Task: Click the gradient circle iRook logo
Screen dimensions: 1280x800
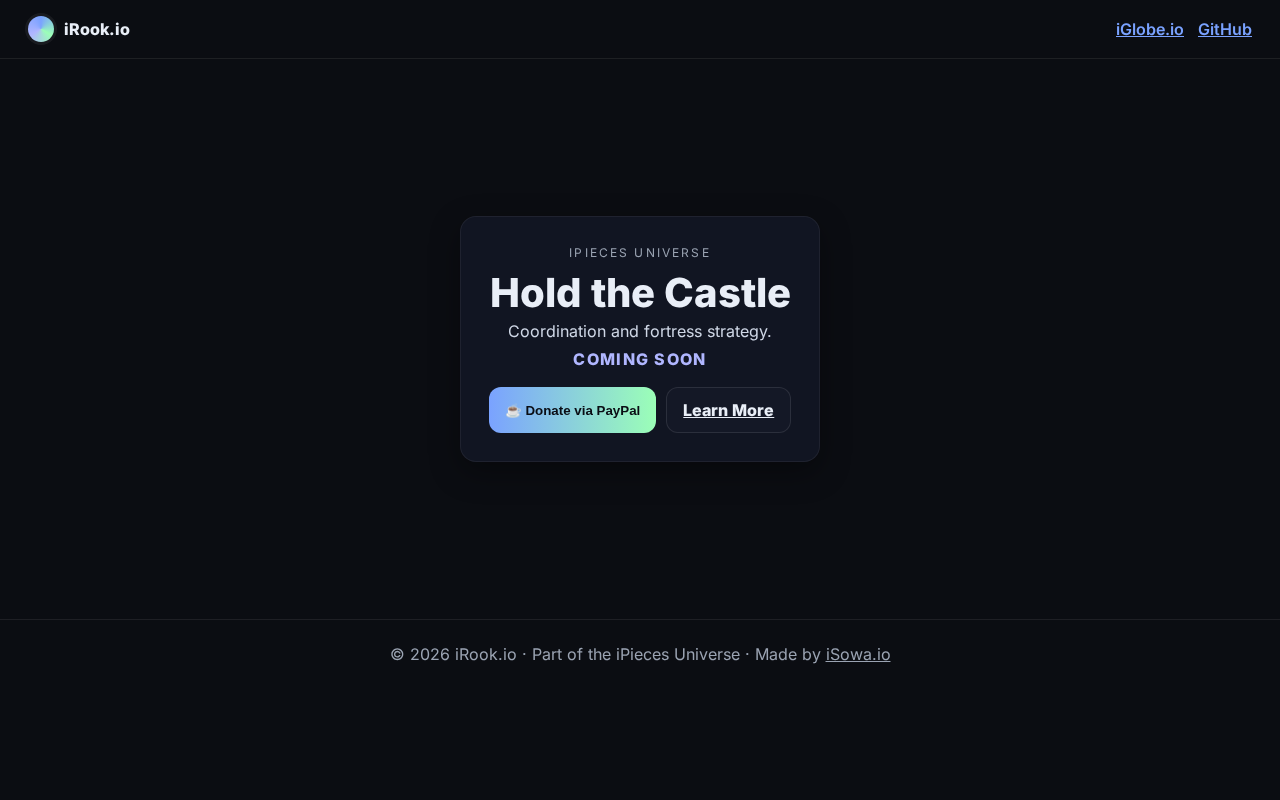Action: pos(41,29)
